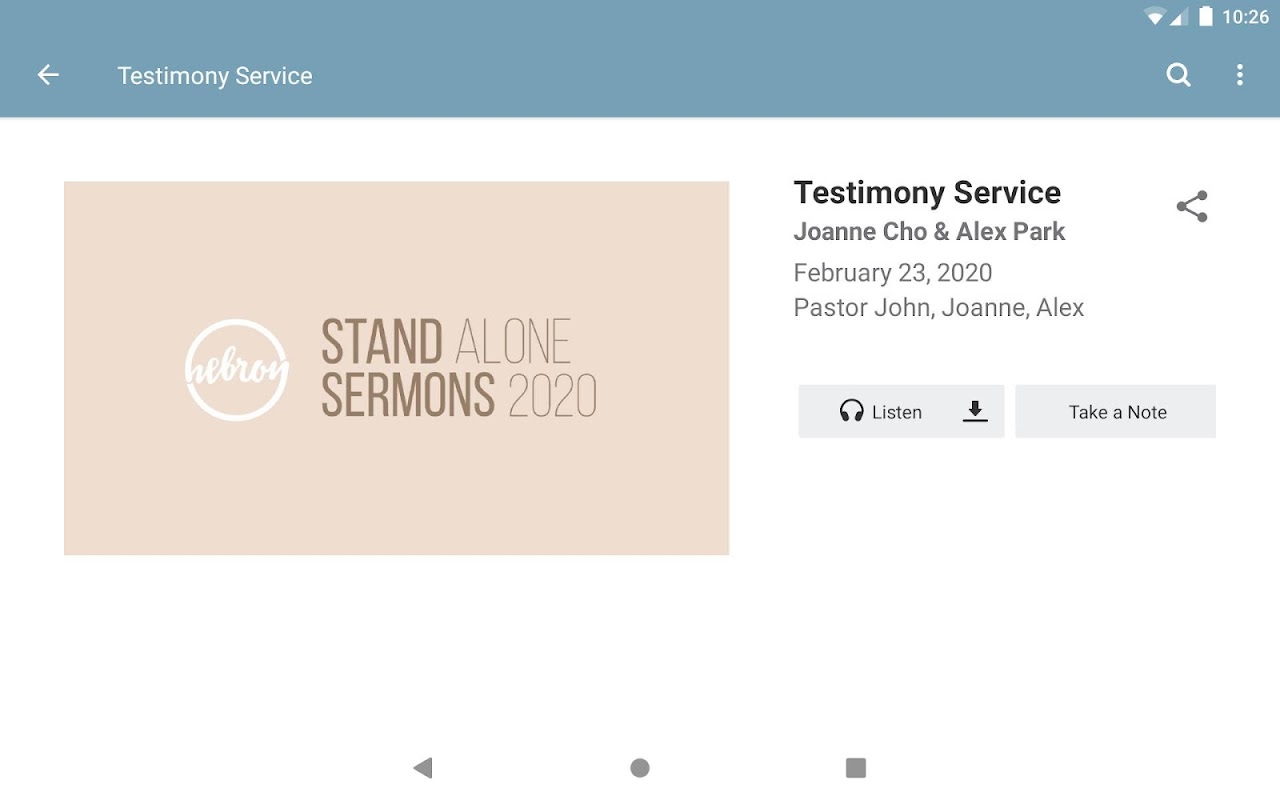Check the battery icon in status bar
Image resolution: width=1280 pixels, height=800 pixels.
point(1206,16)
